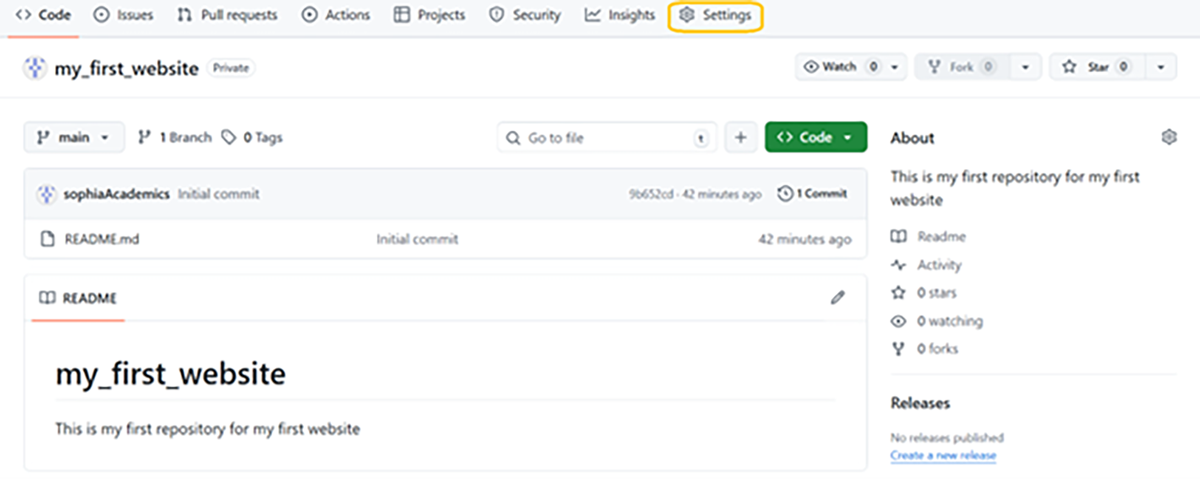Click the pulse icon beside Activity
The height and width of the screenshot is (479, 1200).
tap(897, 265)
